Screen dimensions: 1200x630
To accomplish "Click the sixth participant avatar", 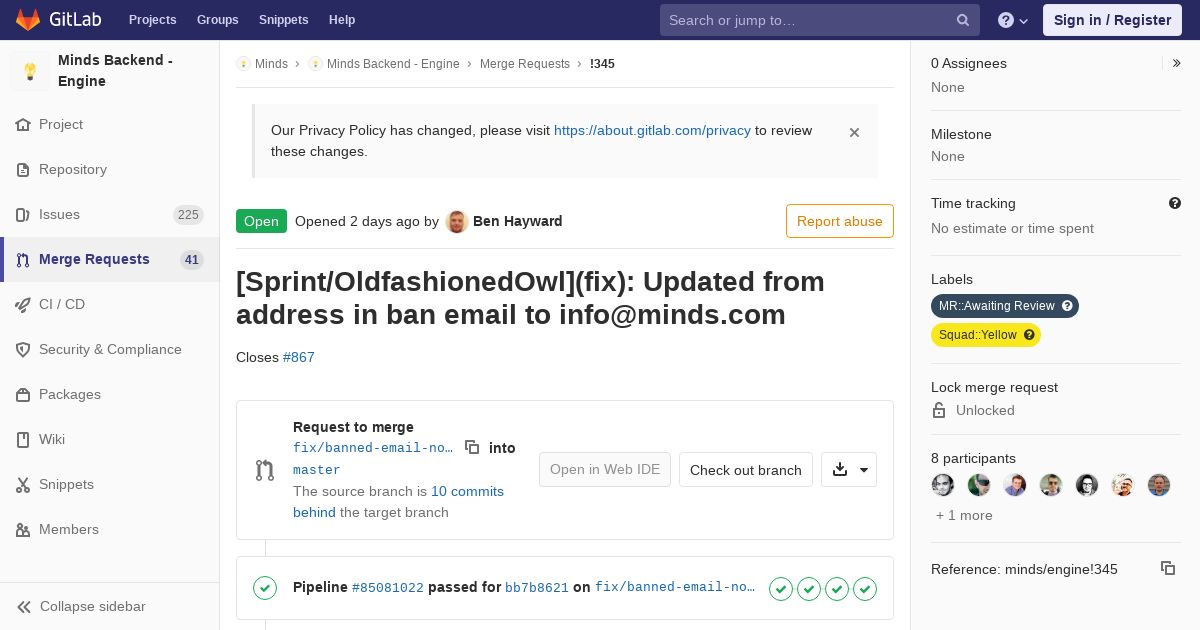I will click(x=1123, y=485).
